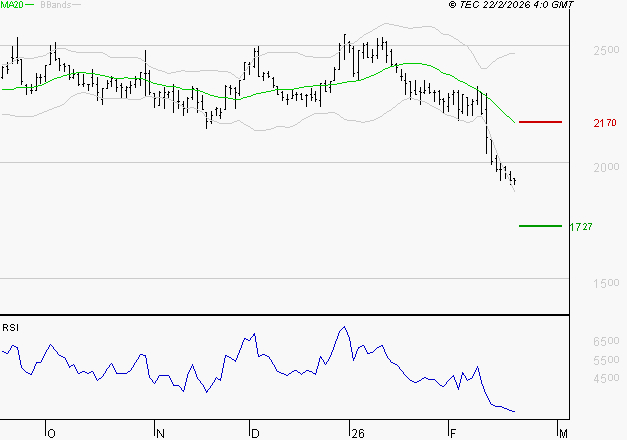This screenshot has height=440, width=627.
Task: Click the 2000 price axis label
Action: [606, 167]
